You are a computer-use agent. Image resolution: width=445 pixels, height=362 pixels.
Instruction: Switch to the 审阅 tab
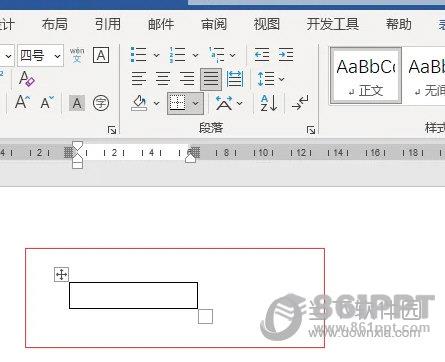click(214, 24)
